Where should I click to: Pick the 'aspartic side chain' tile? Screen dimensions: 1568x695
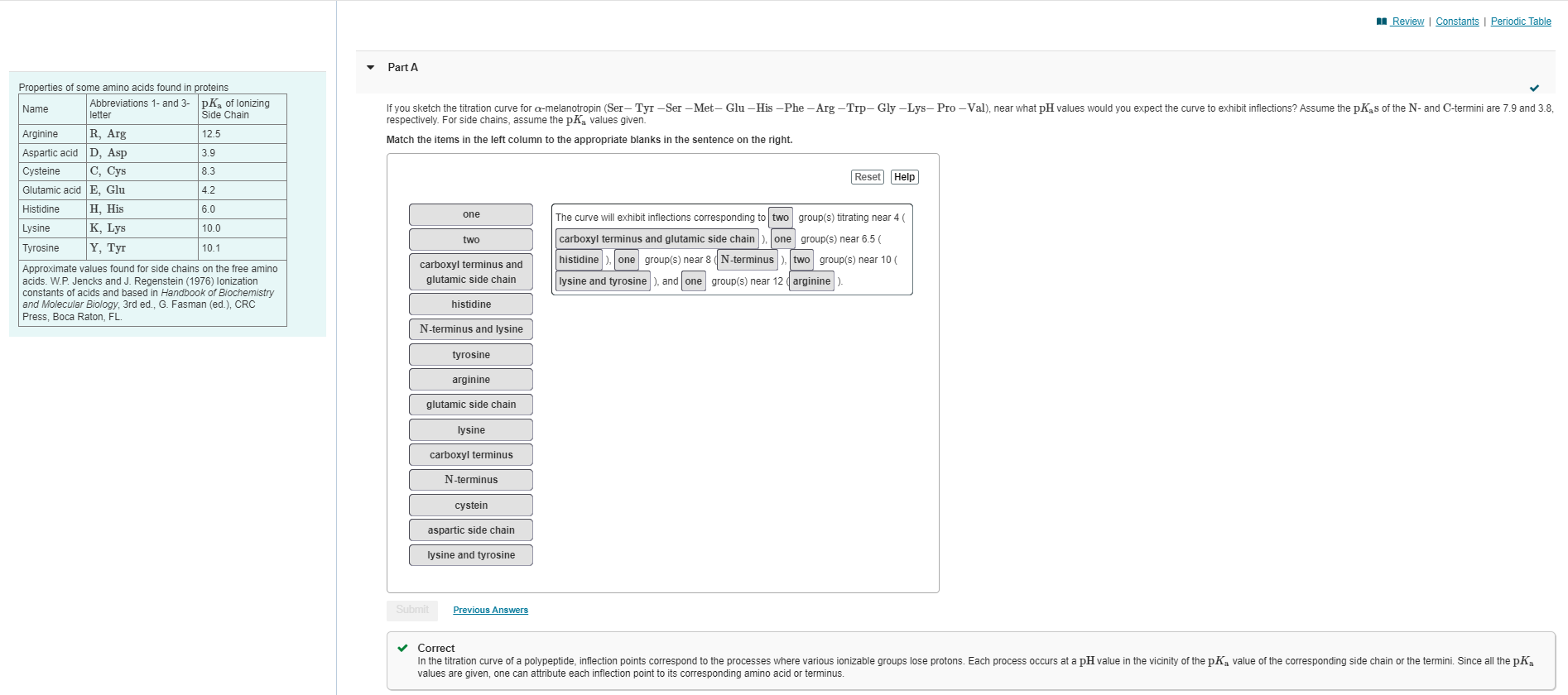[x=471, y=530]
